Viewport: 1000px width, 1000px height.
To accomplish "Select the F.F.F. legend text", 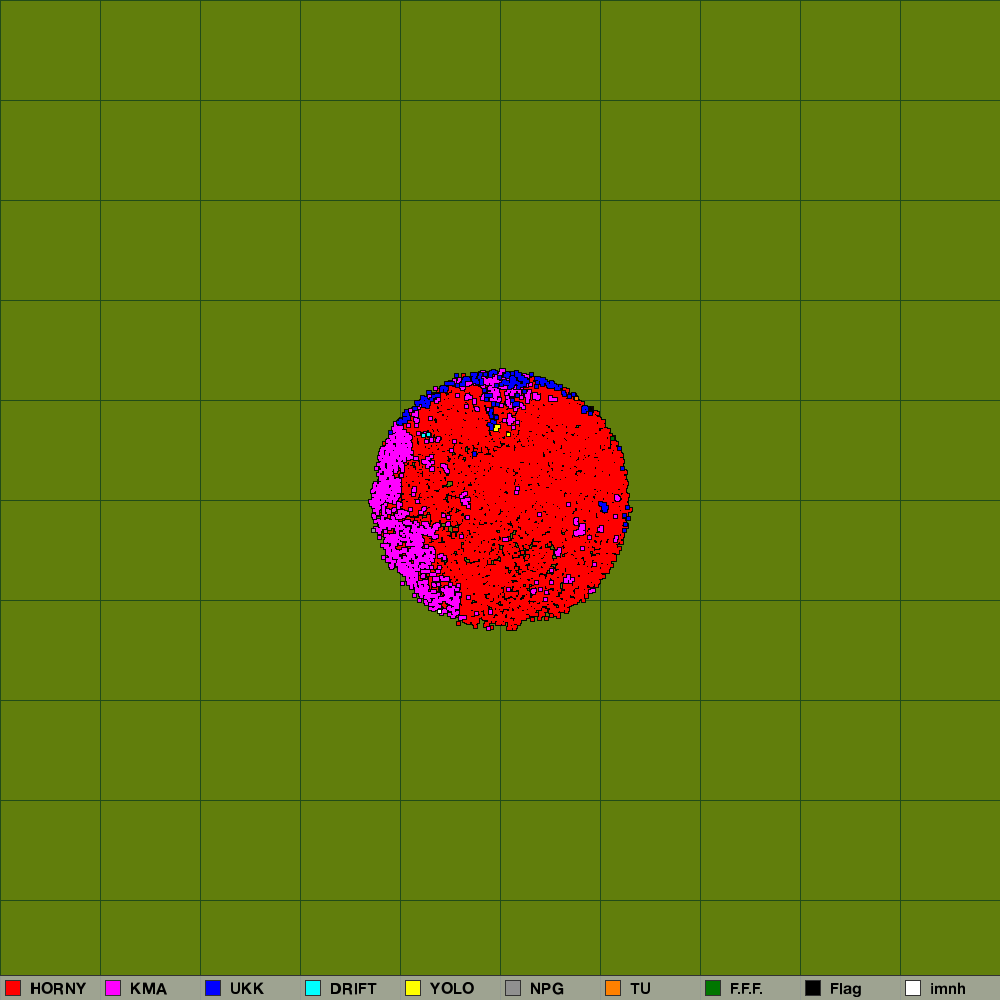I will 746,989.
